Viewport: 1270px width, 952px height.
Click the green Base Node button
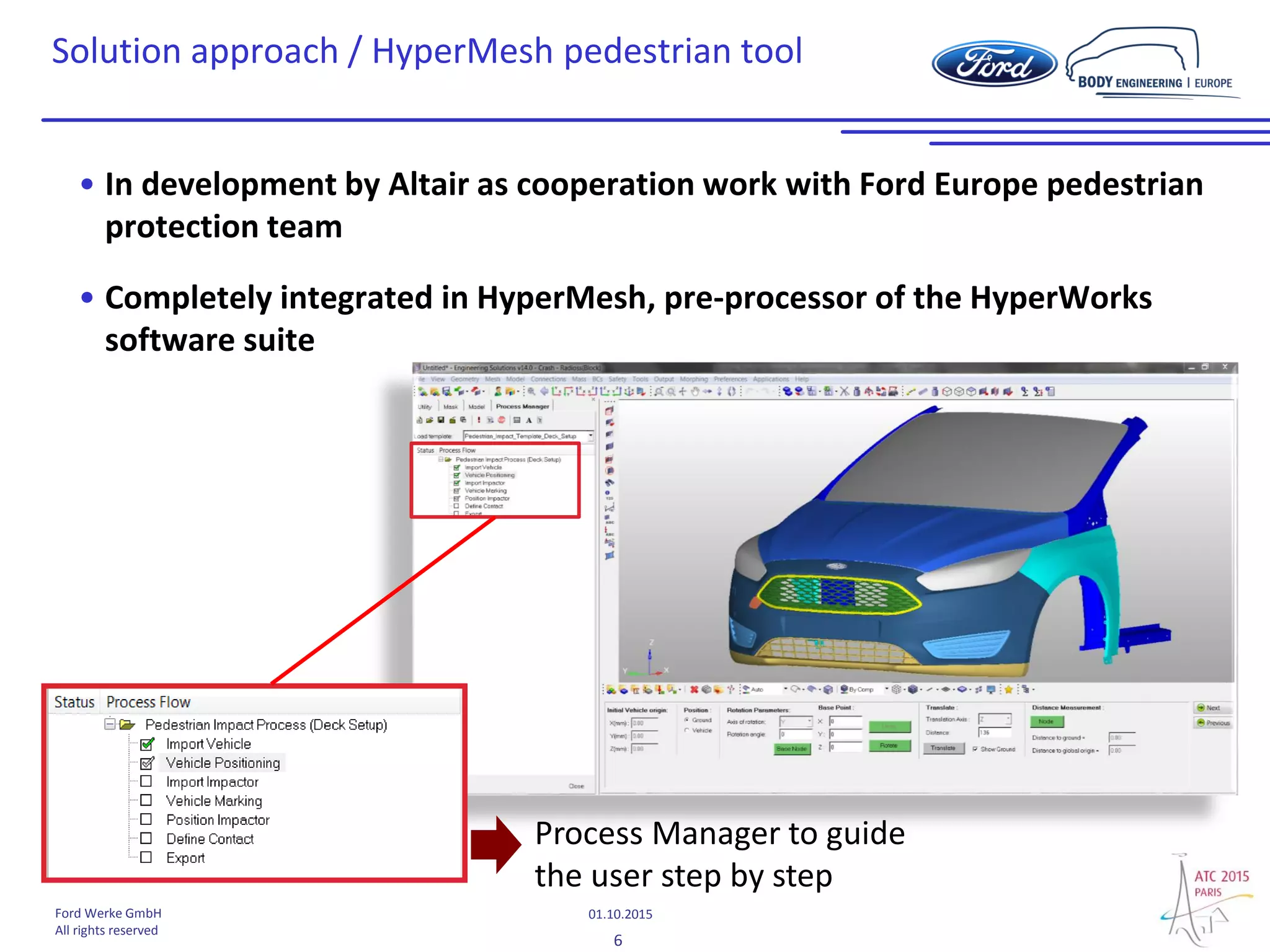[x=792, y=749]
